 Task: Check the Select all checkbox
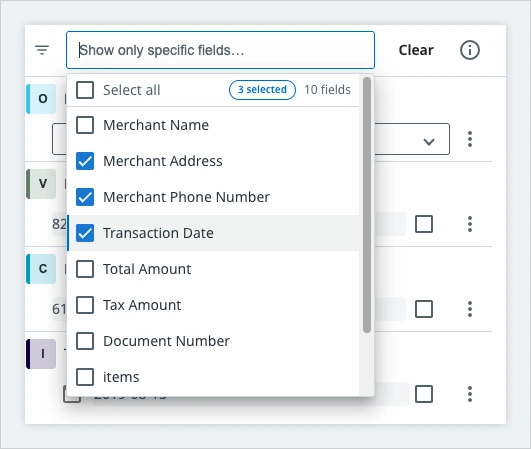tap(85, 90)
